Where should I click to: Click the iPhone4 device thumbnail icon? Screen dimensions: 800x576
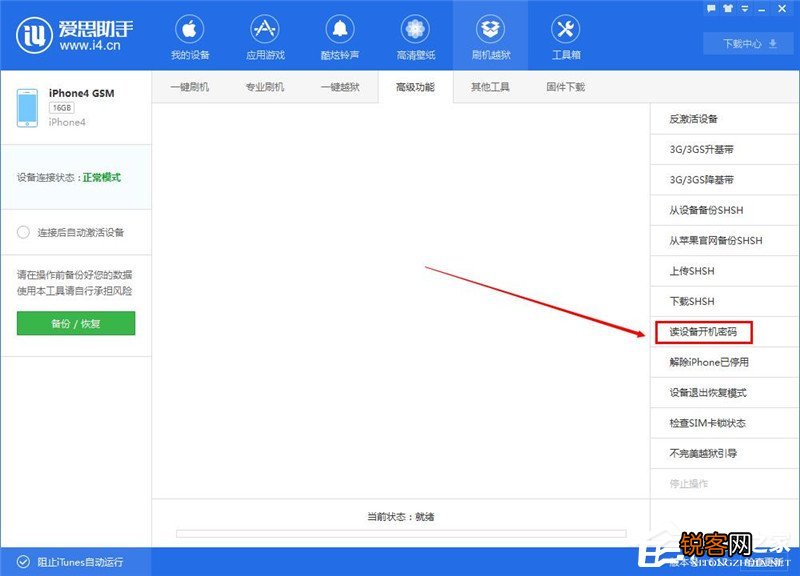tap(27, 108)
